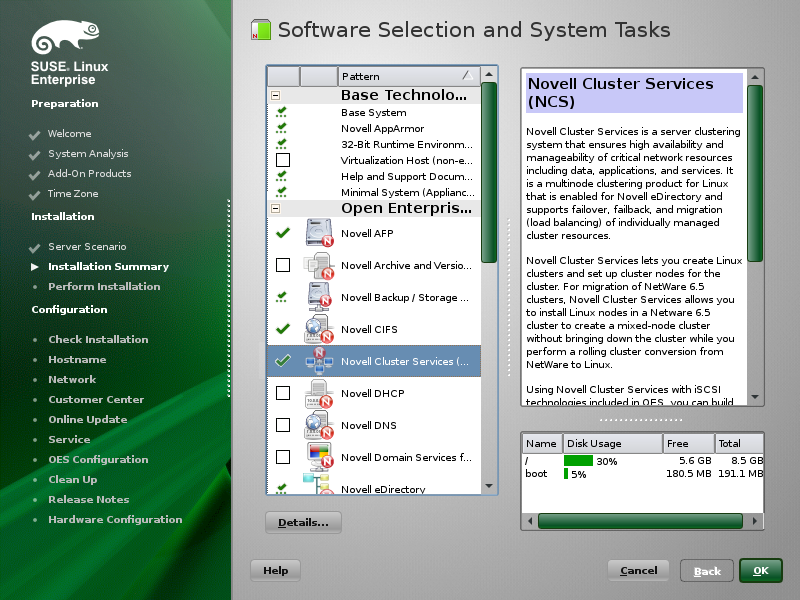Toggle status icon of Minimal System (Appliance)
The height and width of the screenshot is (600, 800).
[282, 192]
